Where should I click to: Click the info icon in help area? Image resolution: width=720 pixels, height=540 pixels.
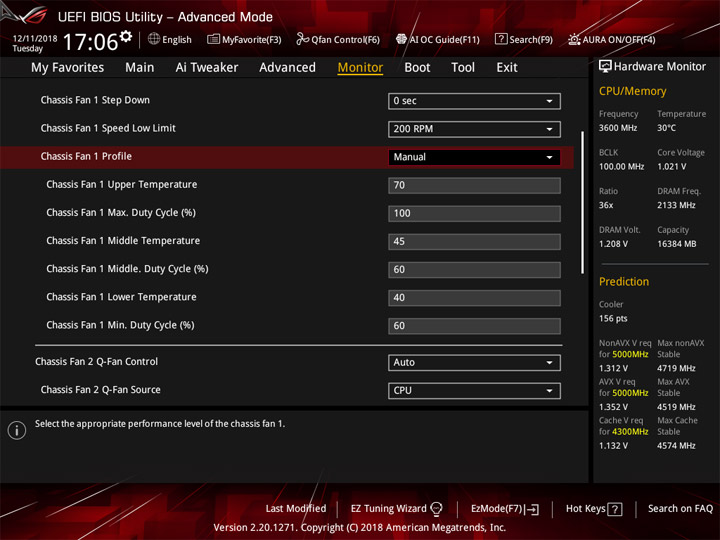tap(17, 430)
